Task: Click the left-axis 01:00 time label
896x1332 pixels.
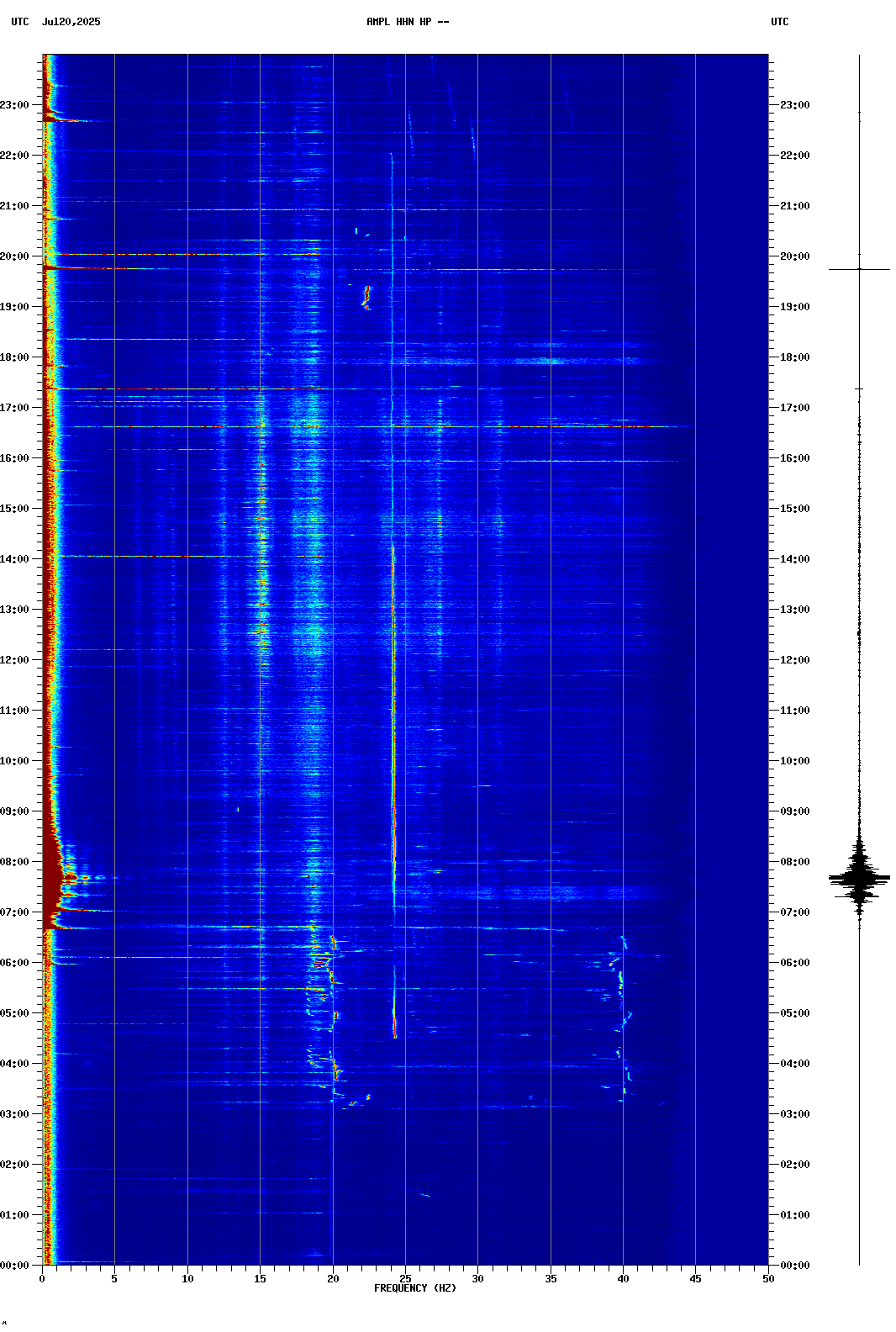Action: [x=15, y=1215]
